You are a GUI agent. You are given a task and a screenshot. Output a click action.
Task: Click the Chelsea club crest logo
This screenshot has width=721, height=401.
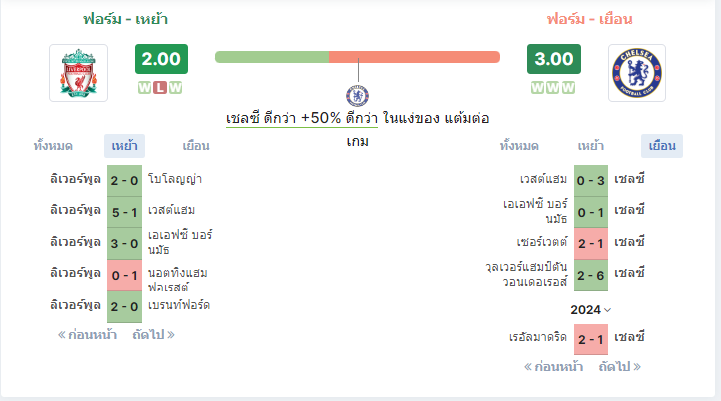pyautogui.click(x=637, y=73)
